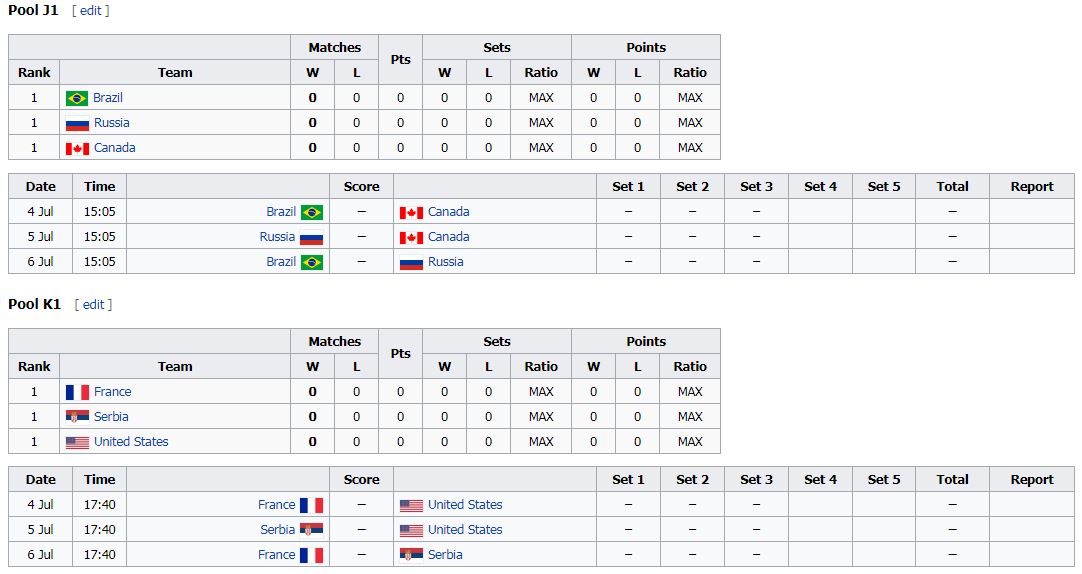Viewport: 1082px width, 574px height.
Task: Open Serbia link in Pool K1 standings table
Action: 111,416
